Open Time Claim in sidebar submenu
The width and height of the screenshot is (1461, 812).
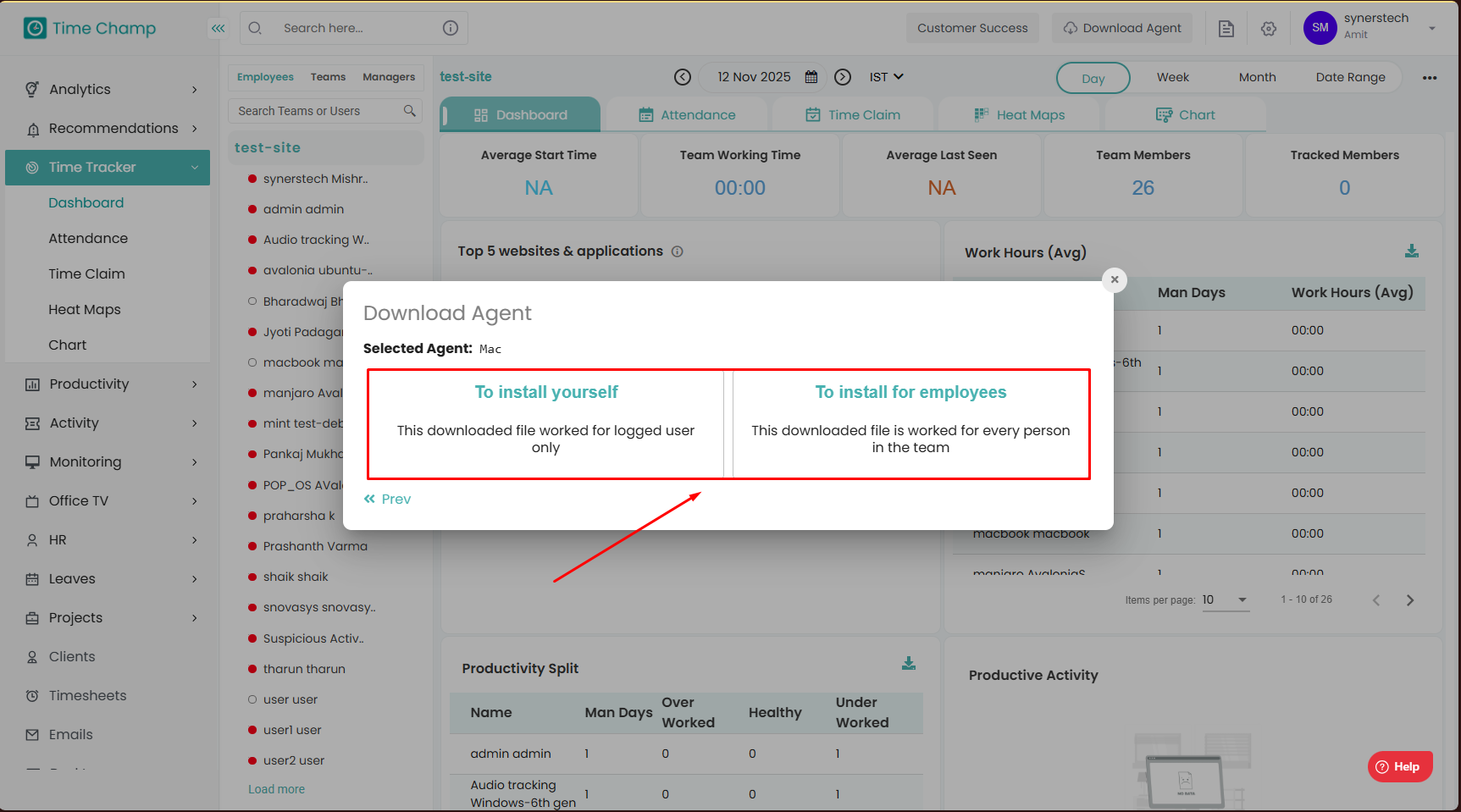(x=86, y=274)
